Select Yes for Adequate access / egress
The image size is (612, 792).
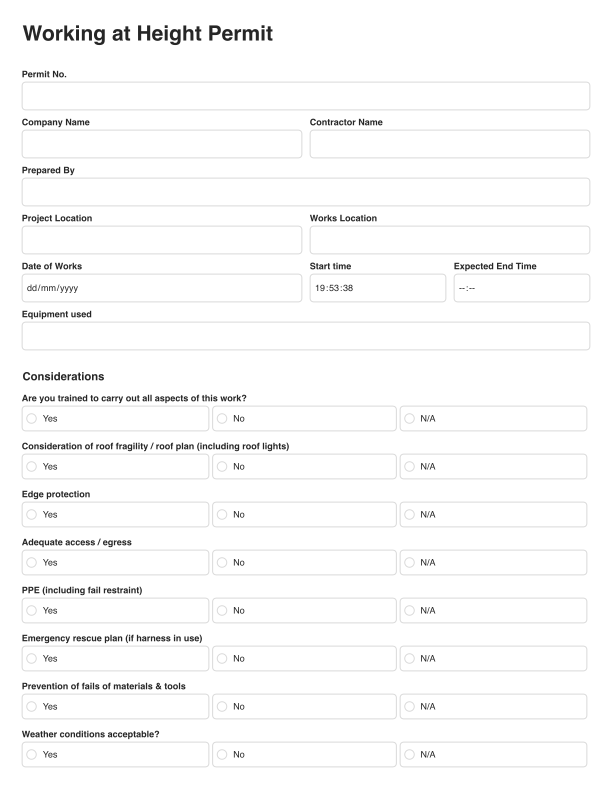(32, 562)
